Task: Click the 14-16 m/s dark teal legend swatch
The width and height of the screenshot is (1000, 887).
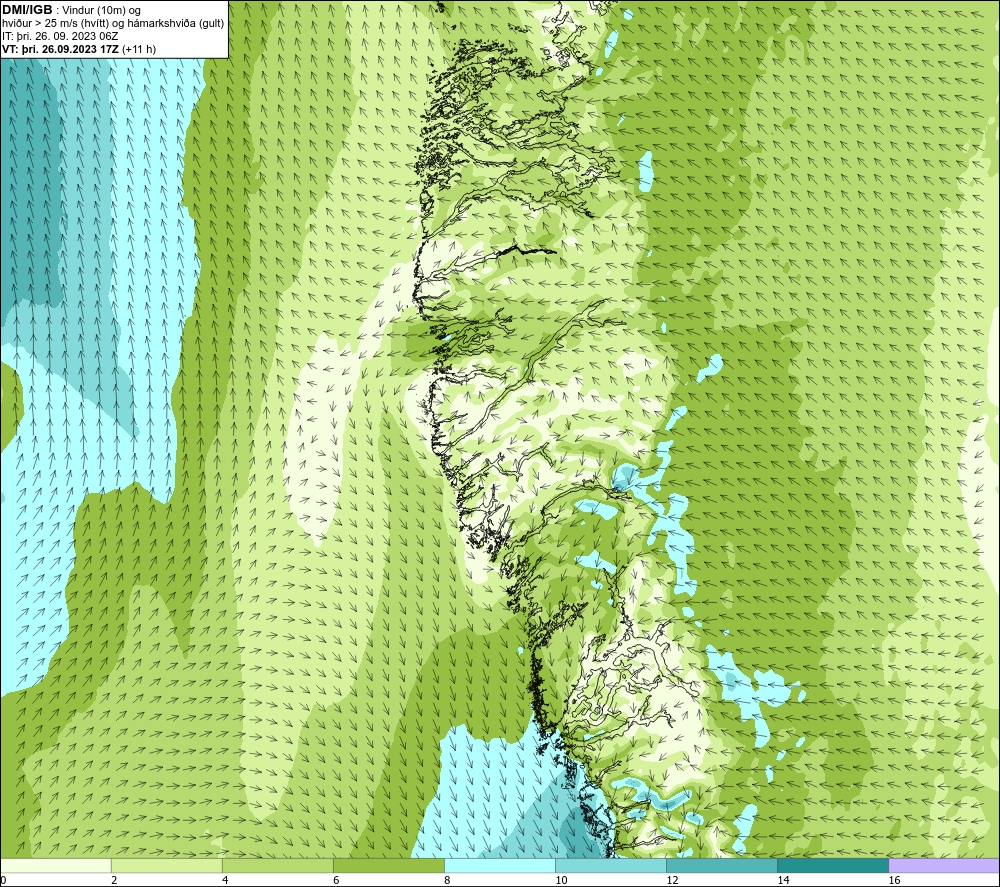Action: [832, 865]
